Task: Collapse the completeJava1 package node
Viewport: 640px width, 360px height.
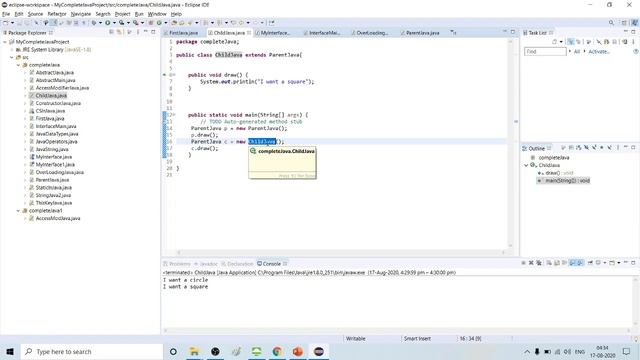Action: pos(18,211)
